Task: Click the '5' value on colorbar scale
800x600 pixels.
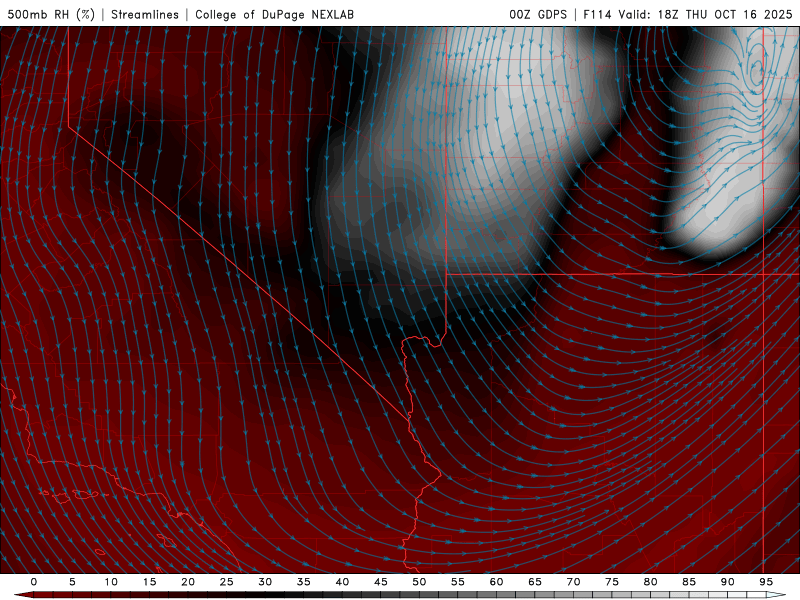Action: pos(72,582)
